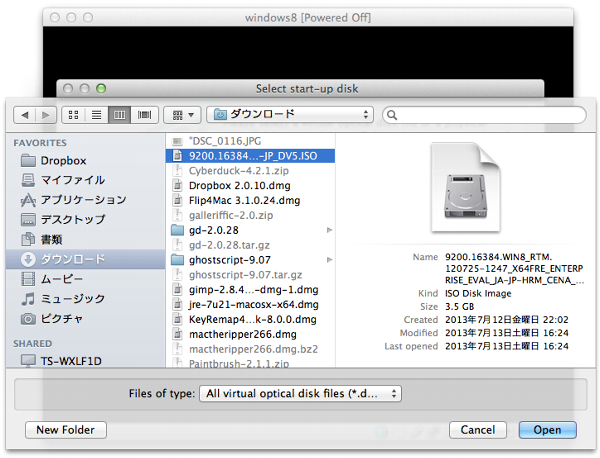The width and height of the screenshot is (600, 458).
Task: Select DSC_0116.JPG in the file list
Action: coord(250,141)
